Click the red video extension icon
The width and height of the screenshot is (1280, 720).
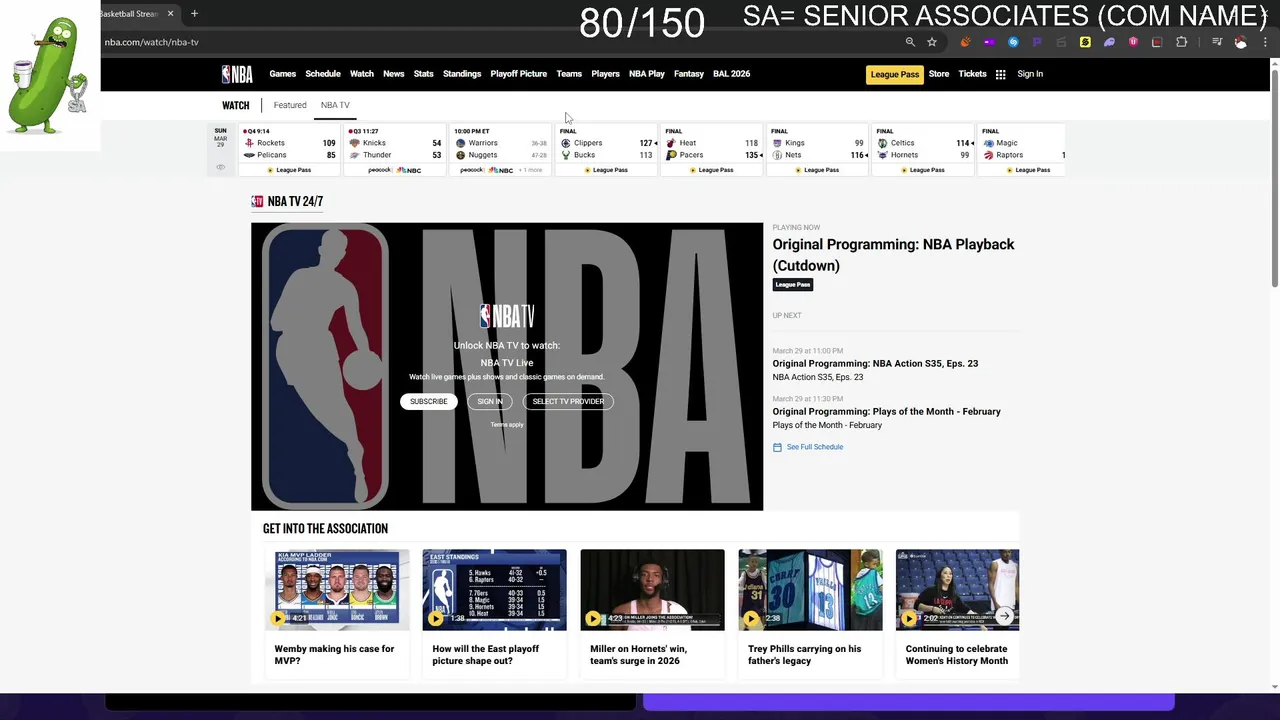pos(1157,42)
